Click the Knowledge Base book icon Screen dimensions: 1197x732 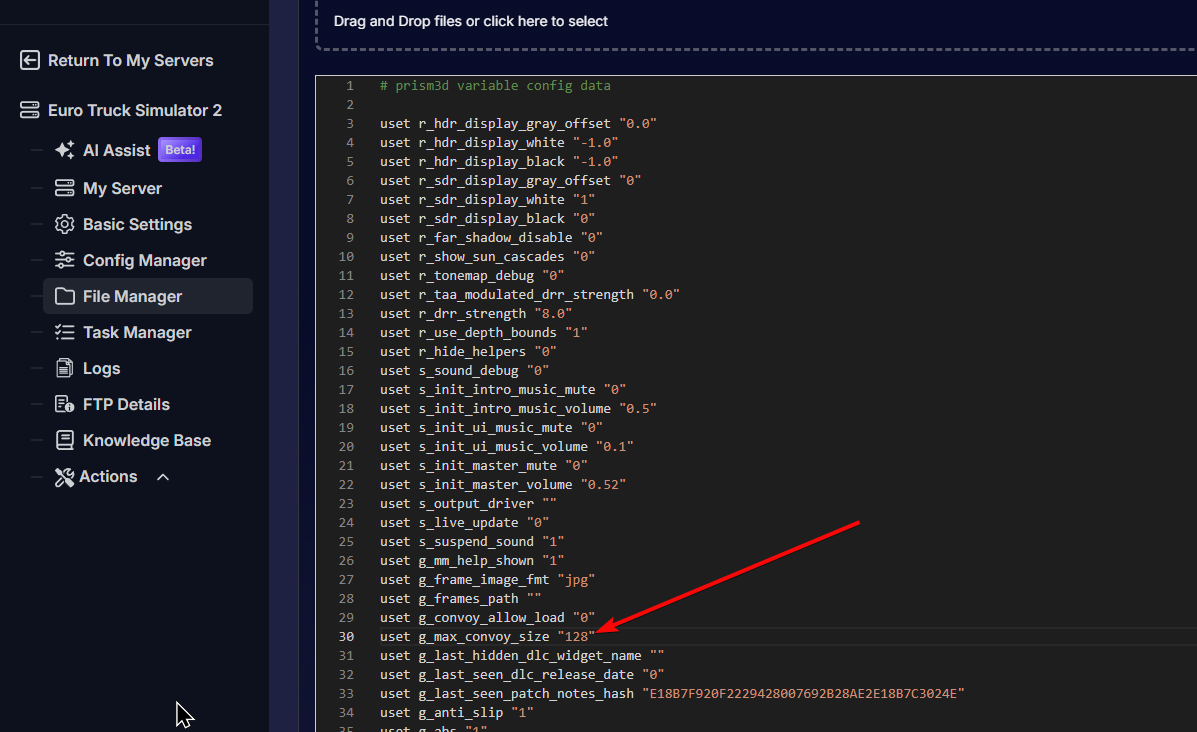click(65, 441)
